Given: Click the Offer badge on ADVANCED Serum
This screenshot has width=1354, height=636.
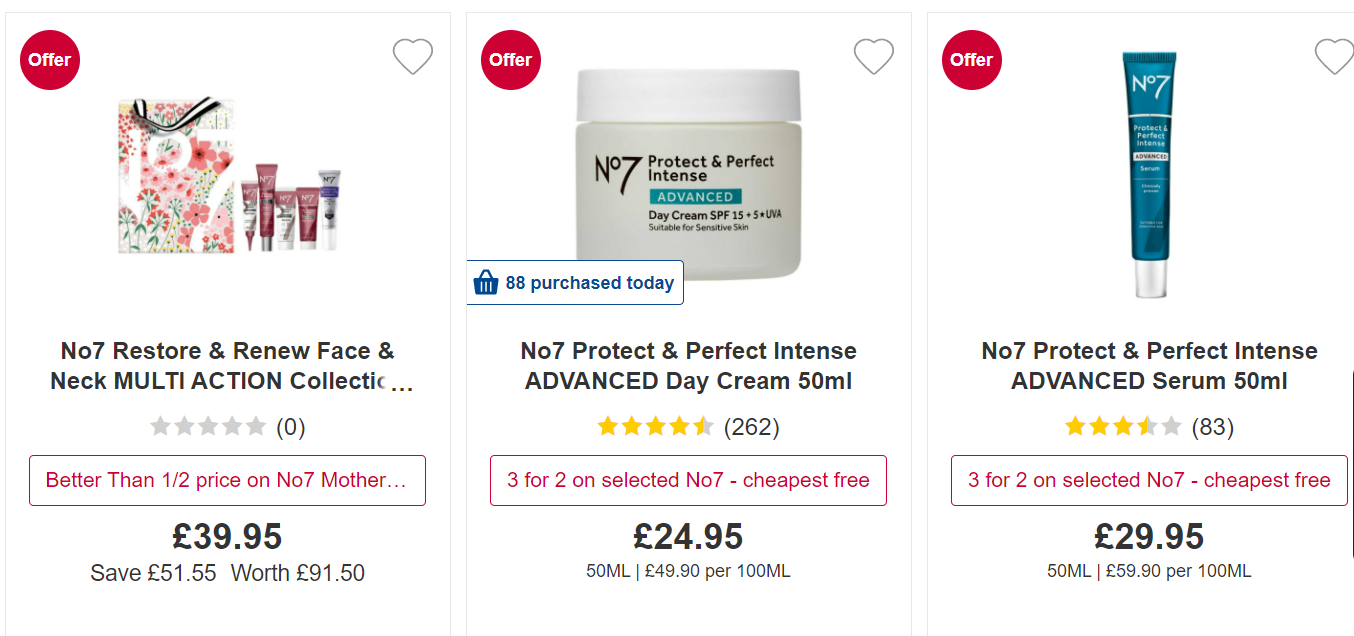Looking at the screenshot, I should point(972,60).
